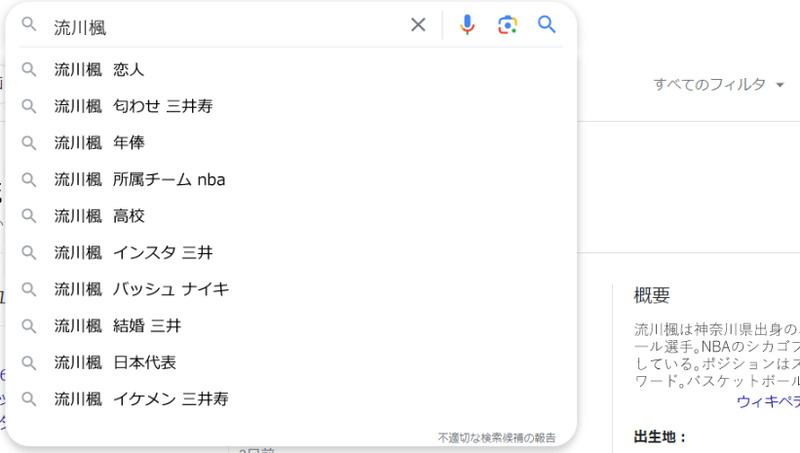
Task: Click magnifier icon beside 流川楓 日本代表
Action: (x=29, y=362)
